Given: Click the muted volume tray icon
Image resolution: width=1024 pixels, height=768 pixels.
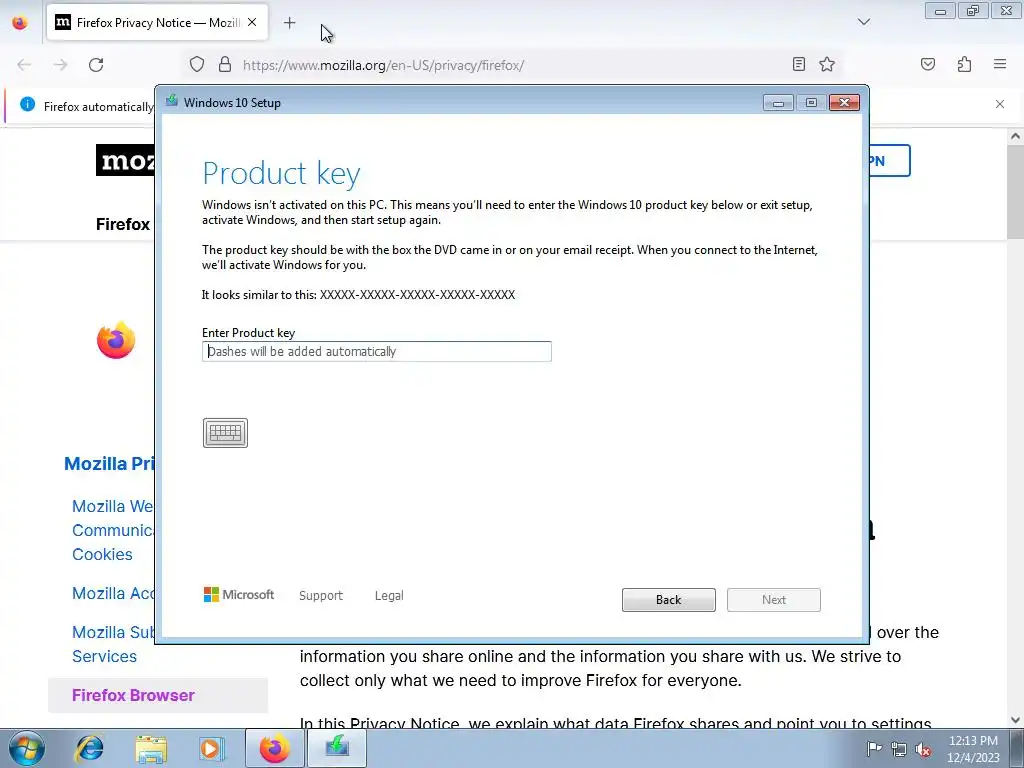Looking at the screenshot, I should click(x=923, y=749).
